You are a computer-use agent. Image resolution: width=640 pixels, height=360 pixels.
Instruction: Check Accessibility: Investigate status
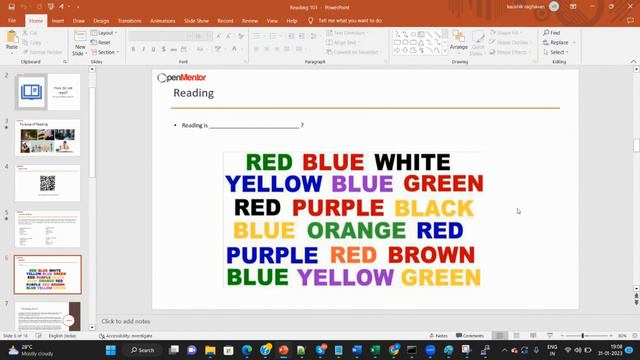tap(126, 336)
